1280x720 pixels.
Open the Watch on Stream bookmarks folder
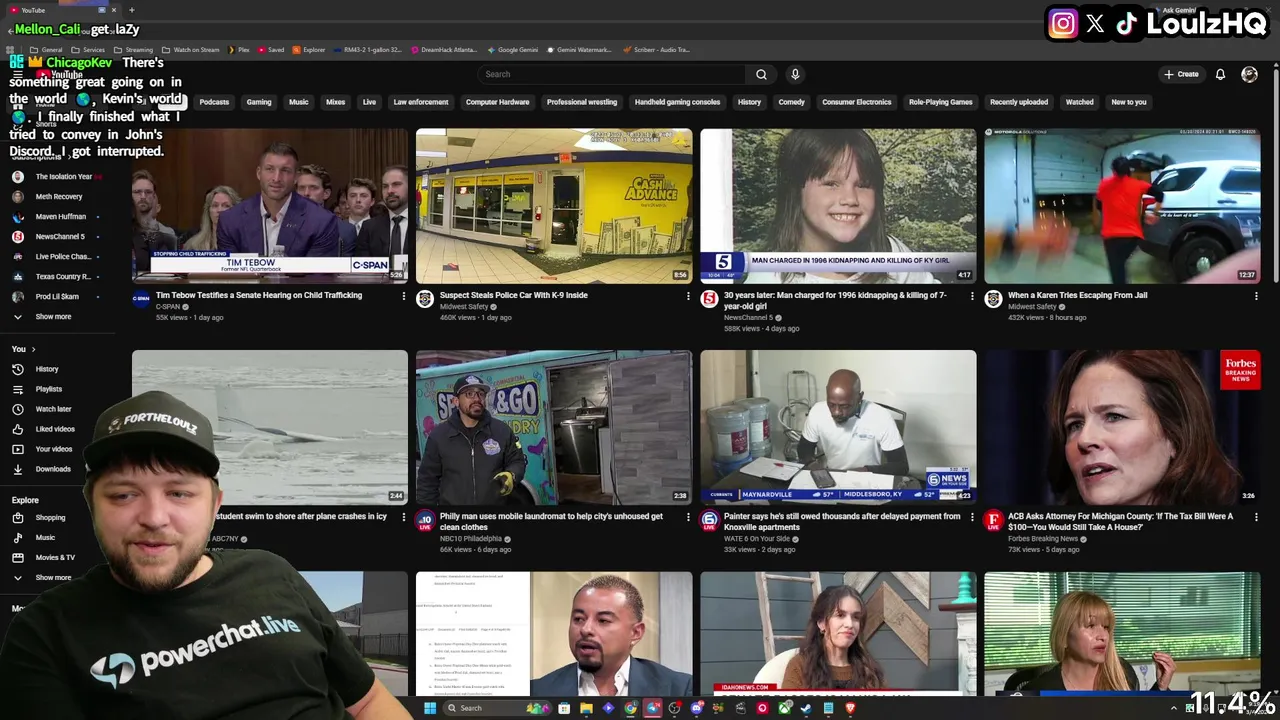191,49
